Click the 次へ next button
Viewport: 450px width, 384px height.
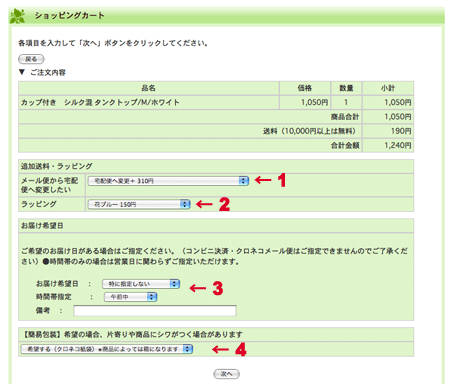pos(226,374)
